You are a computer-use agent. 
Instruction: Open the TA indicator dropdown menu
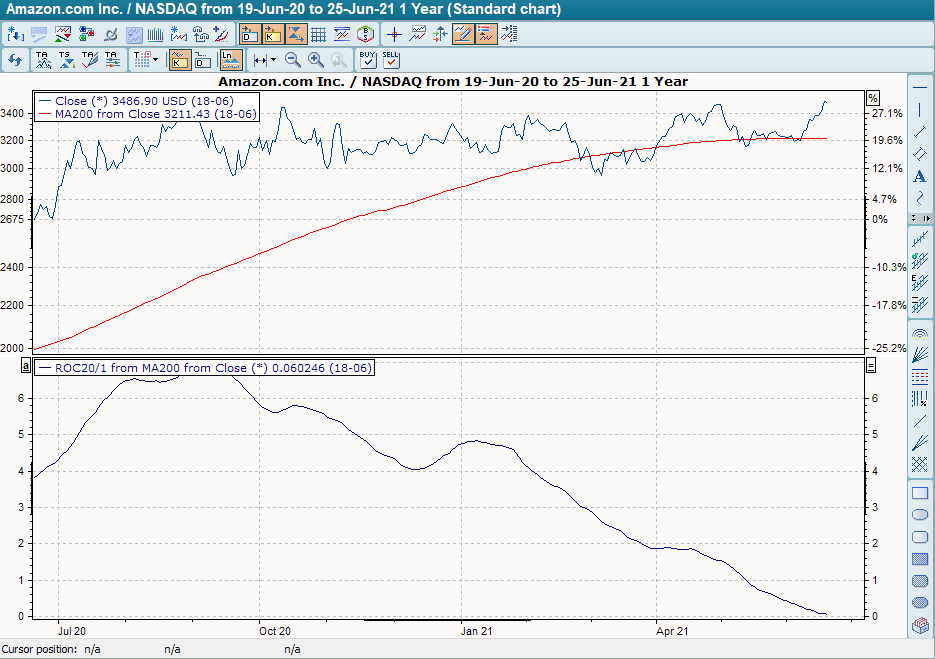pos(43,60)
